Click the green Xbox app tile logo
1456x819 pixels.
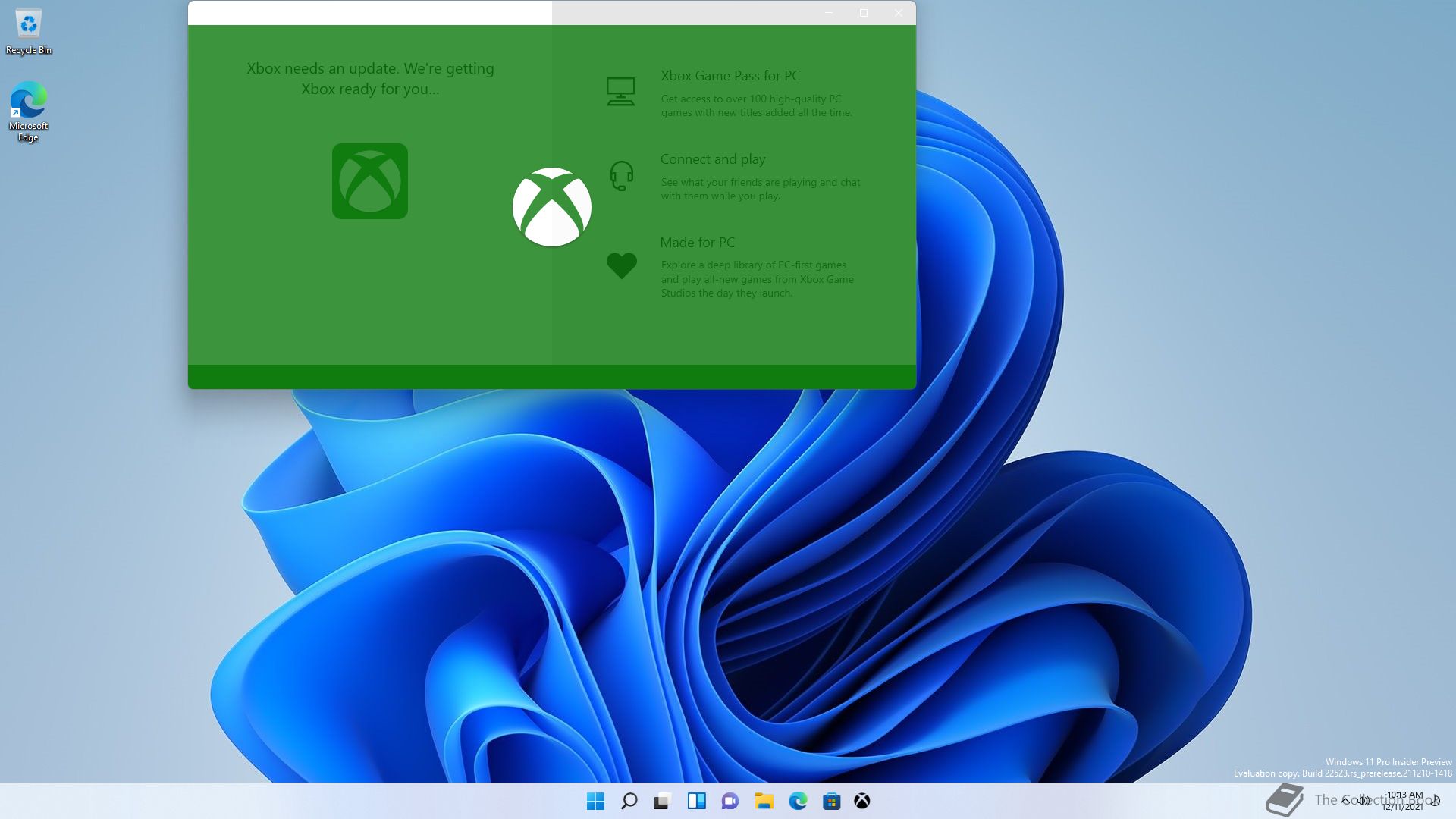click(x=370, y=181)
